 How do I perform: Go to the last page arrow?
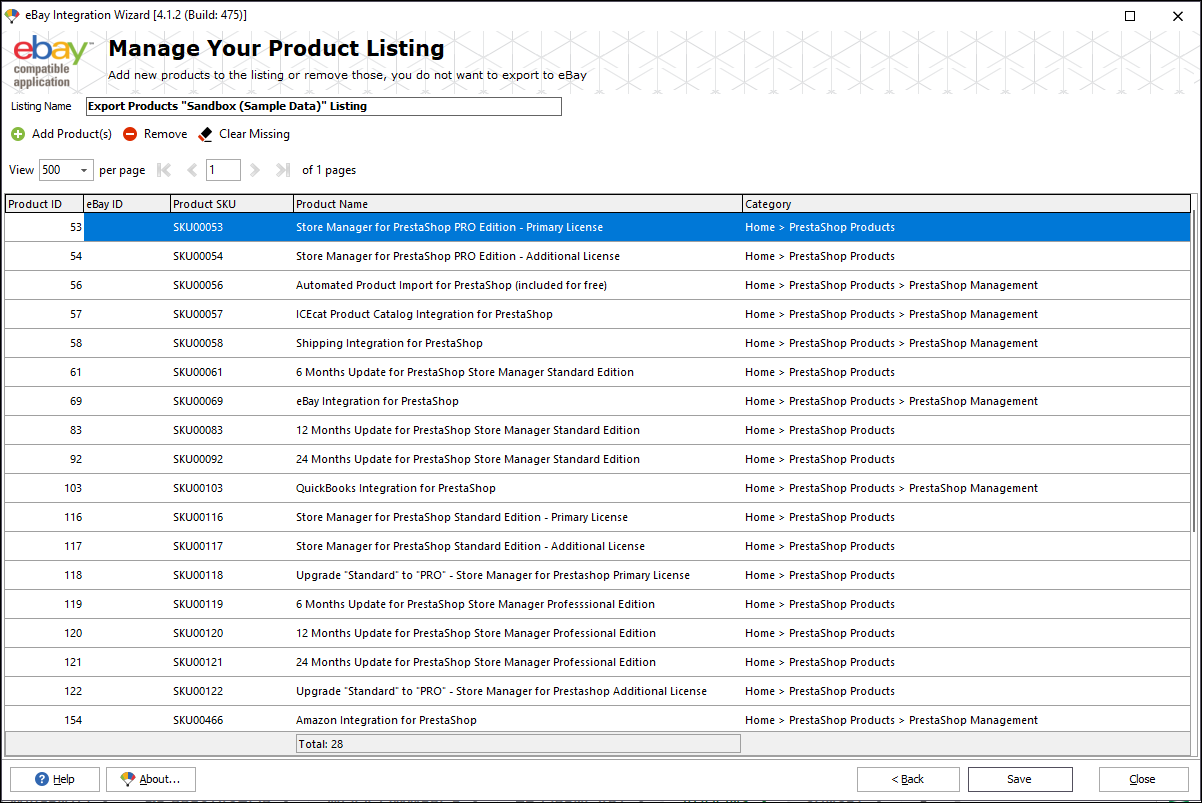pyautogui.click(x=283, y=170)
